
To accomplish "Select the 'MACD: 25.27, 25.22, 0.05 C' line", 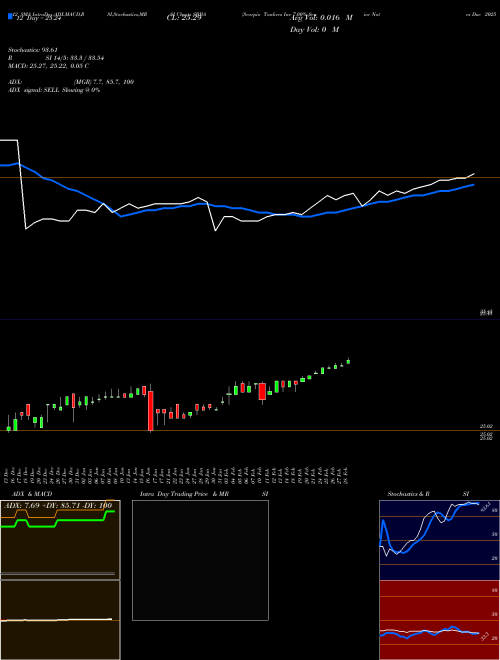I will point(48,66).
